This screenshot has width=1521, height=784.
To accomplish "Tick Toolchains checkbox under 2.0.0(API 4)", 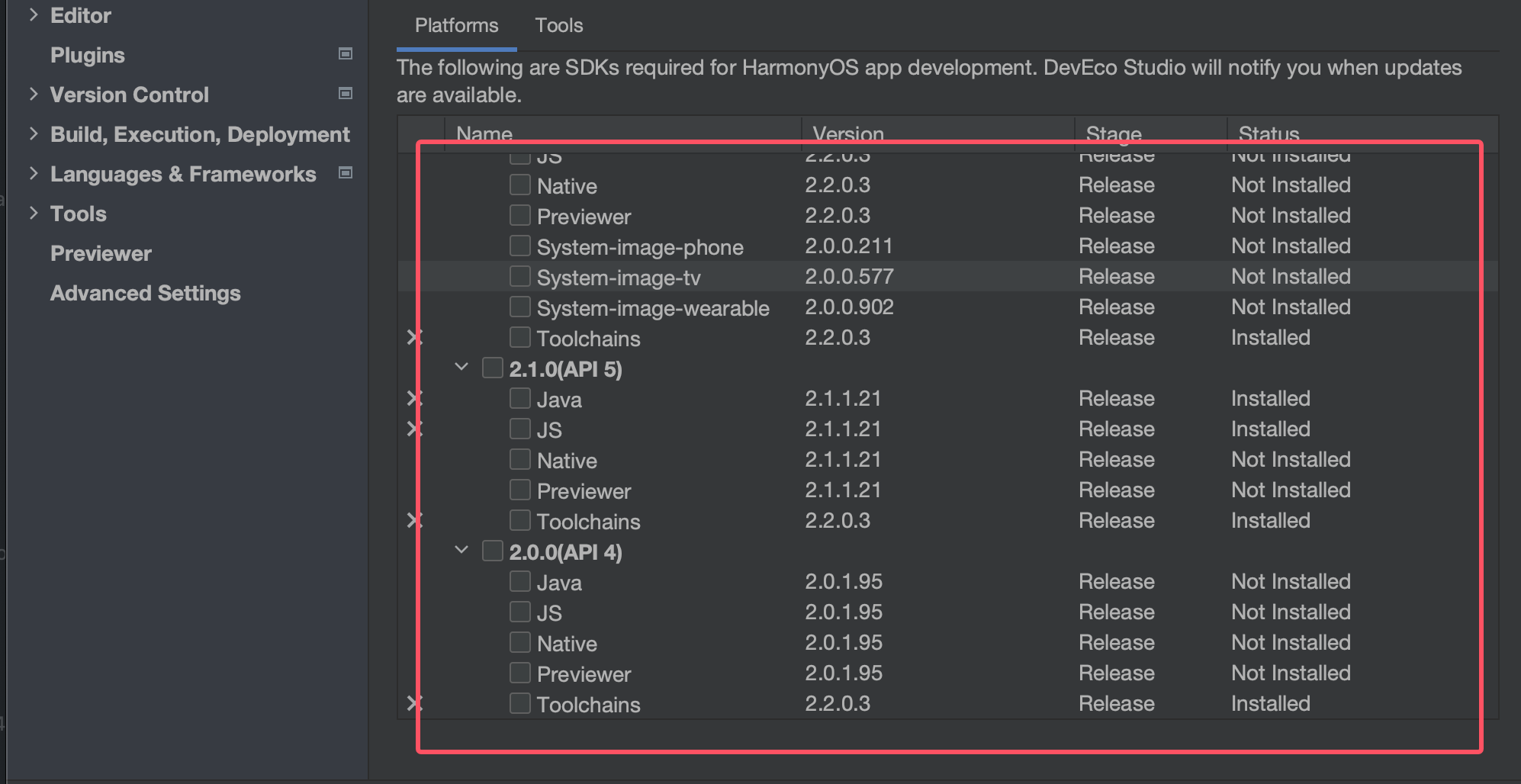I will [x=520, y=703].
